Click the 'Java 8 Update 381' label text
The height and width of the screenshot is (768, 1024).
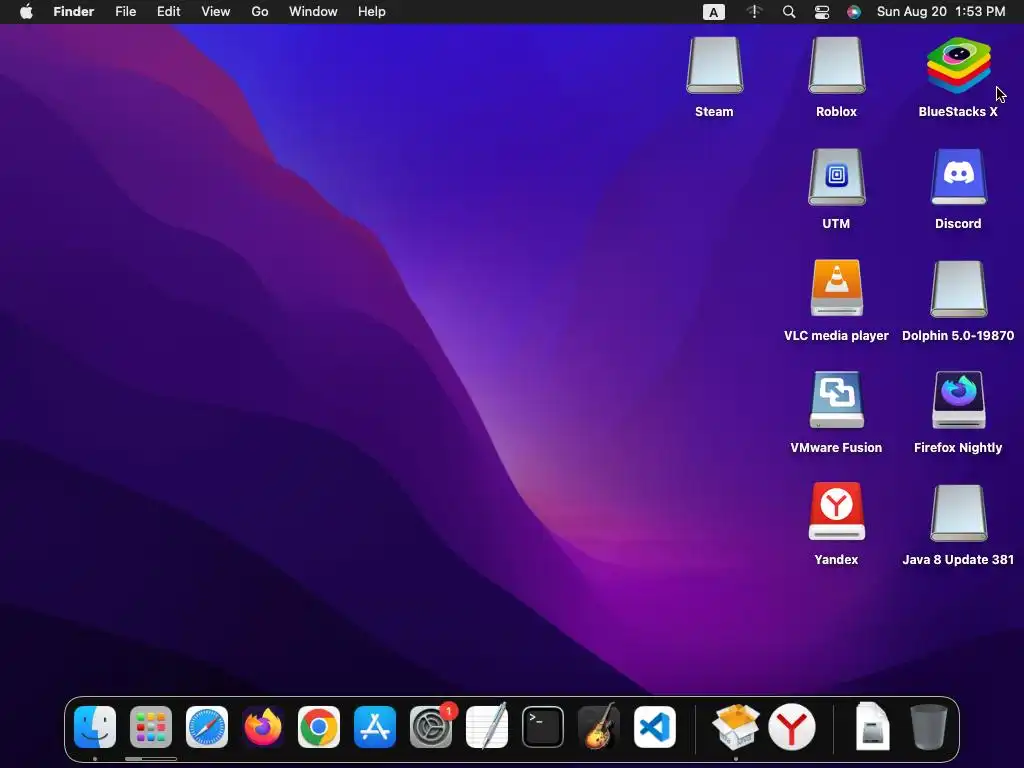958,560
